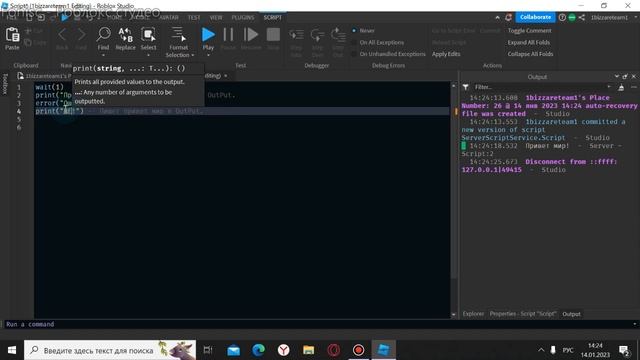Switch to the TEST ribbon tab
This screenshot has height=360, width=640.
coord(194,18)
